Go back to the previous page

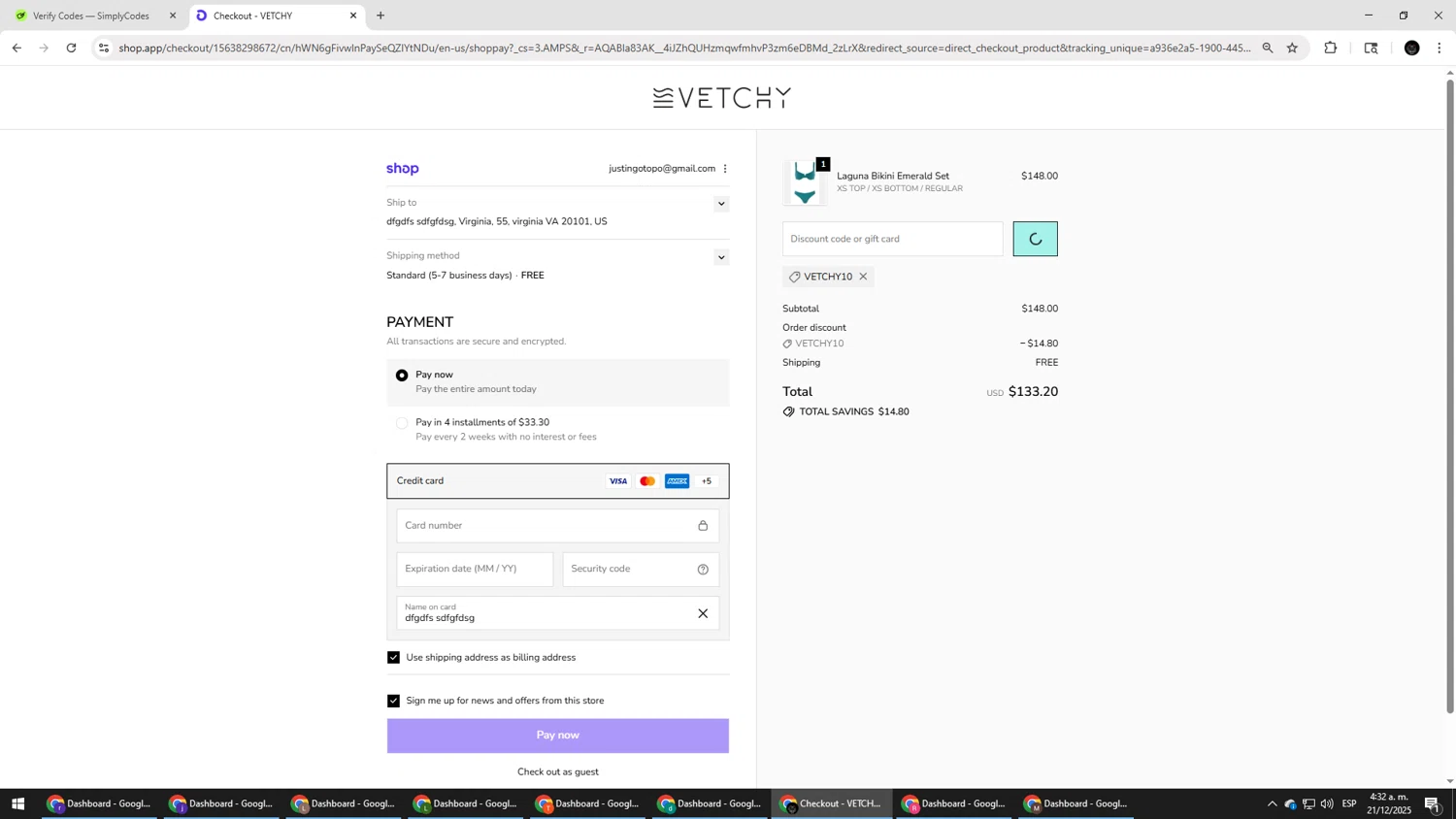pyautogui.click(x=17, y=48)
